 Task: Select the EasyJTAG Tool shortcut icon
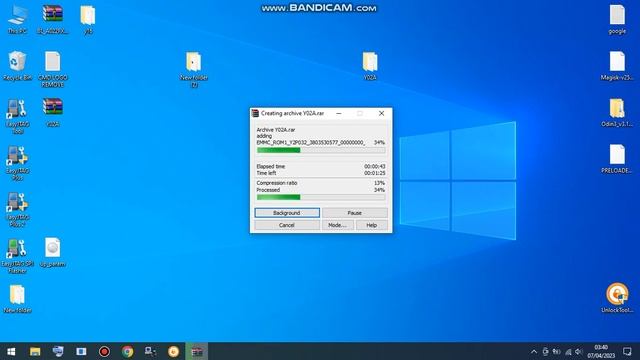tap(18, 116)
